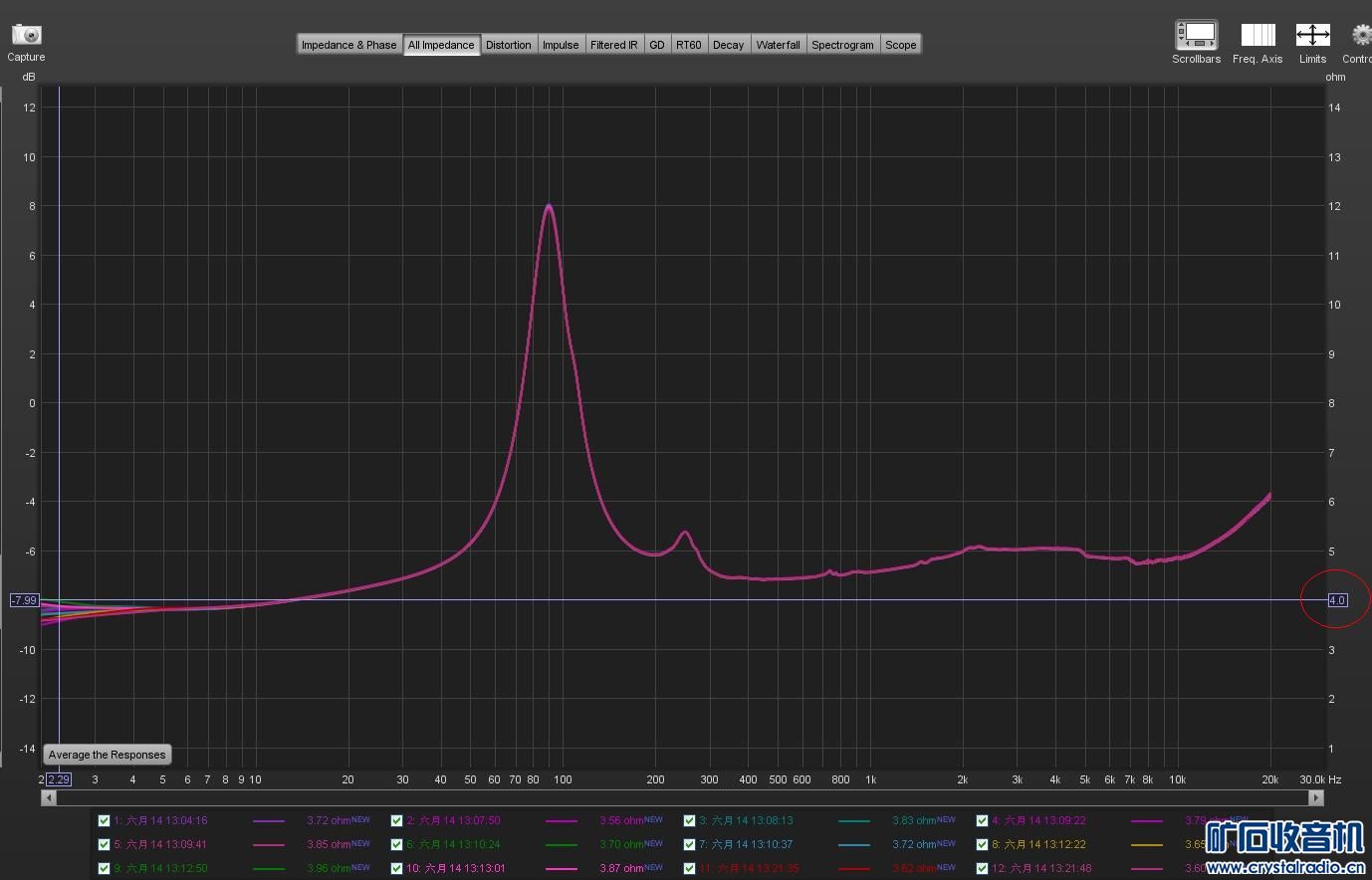Toggle the Scrollbars icon

(1196, 35)
